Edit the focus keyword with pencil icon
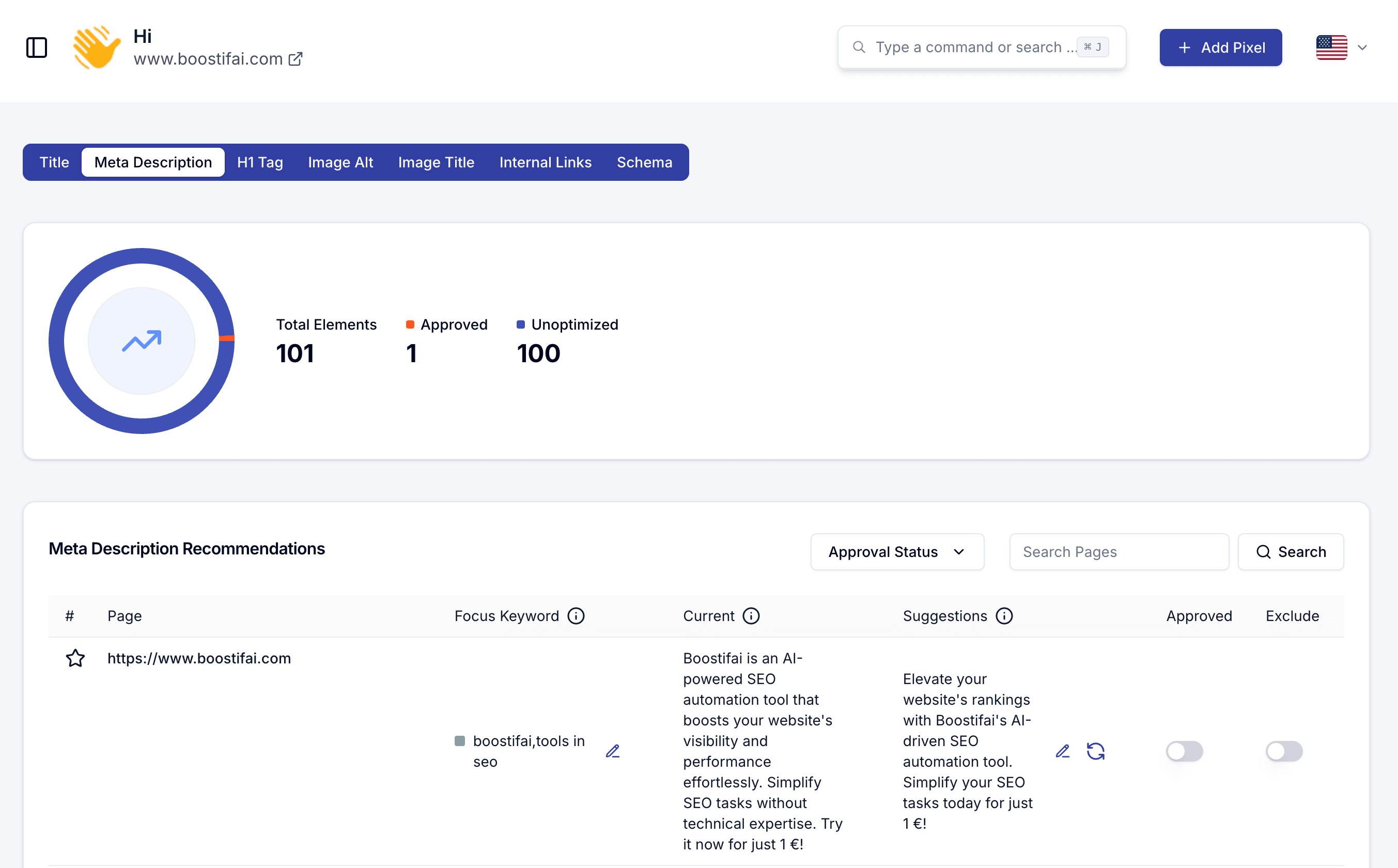 [x=612, y=751]
